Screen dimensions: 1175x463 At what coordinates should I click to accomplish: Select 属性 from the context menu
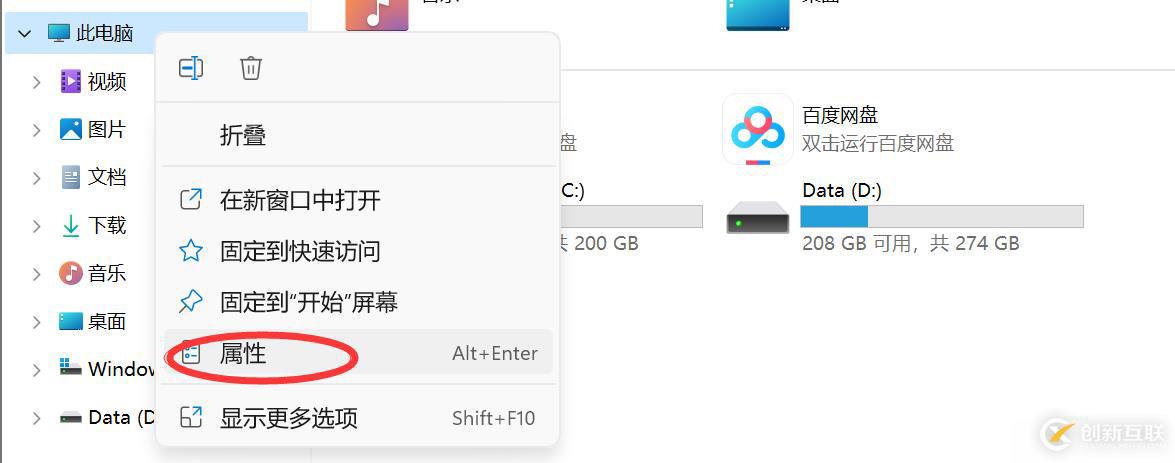(243, 353)
